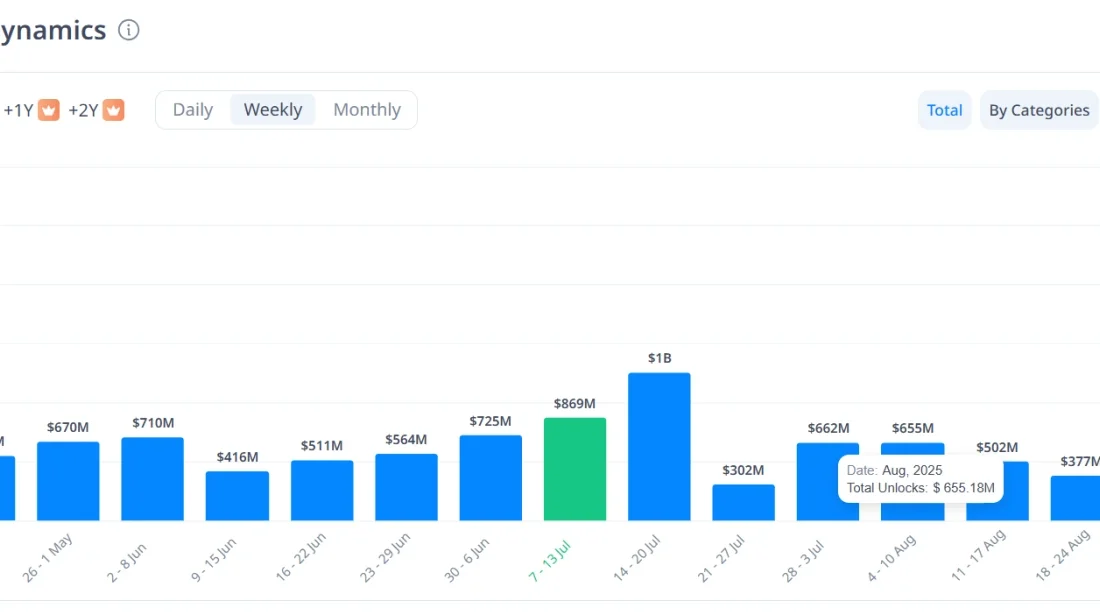1100x615 pixels.
Task: Click the green '7 - 13 Jul' axis label
Action: click(550, 562)
